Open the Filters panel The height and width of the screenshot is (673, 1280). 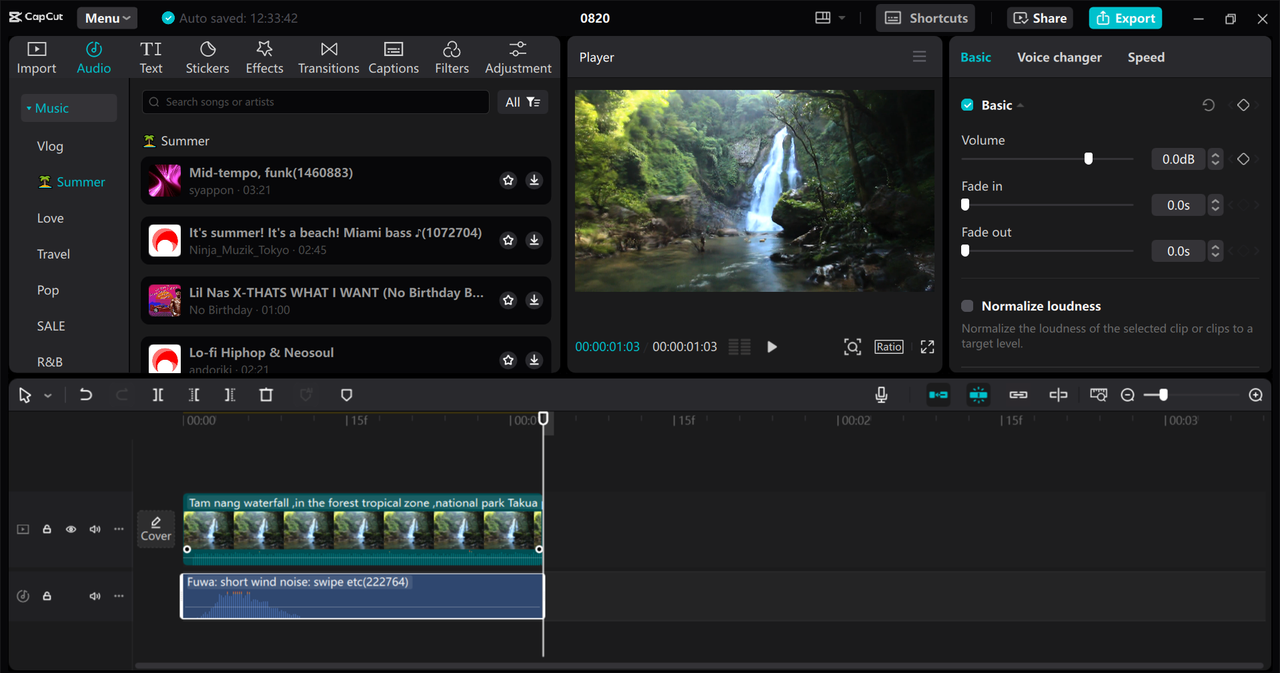point(452,58)
